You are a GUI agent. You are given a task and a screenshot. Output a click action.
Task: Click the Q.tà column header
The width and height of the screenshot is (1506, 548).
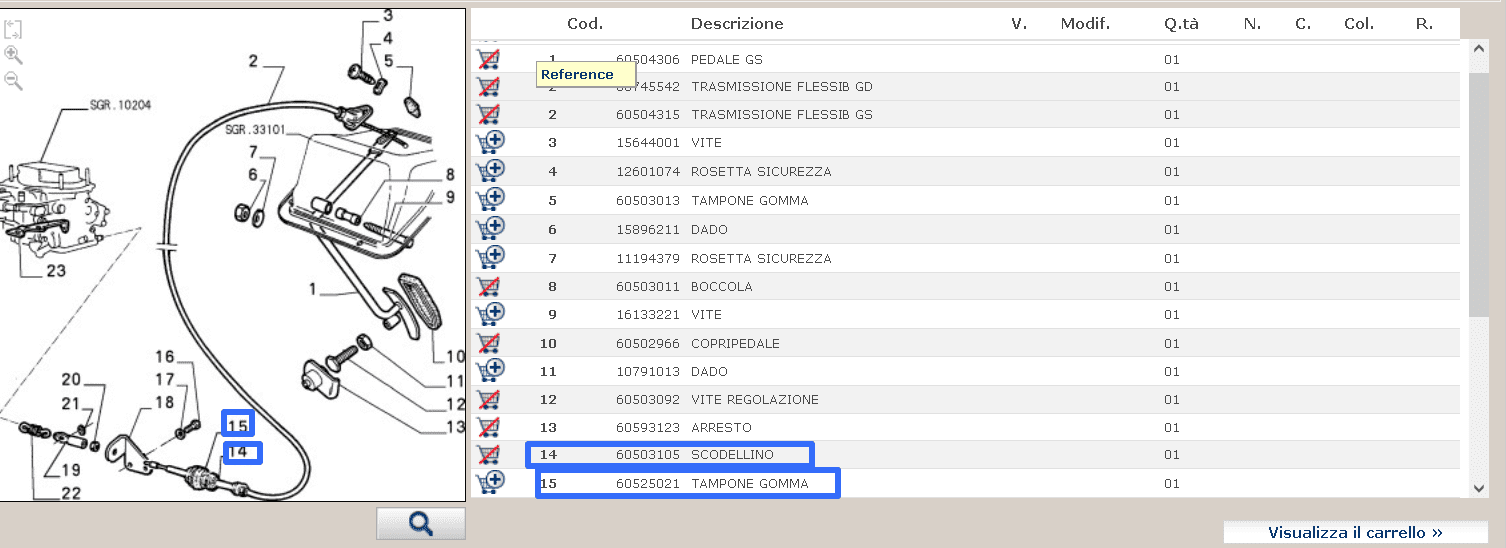coord(1181,23)
